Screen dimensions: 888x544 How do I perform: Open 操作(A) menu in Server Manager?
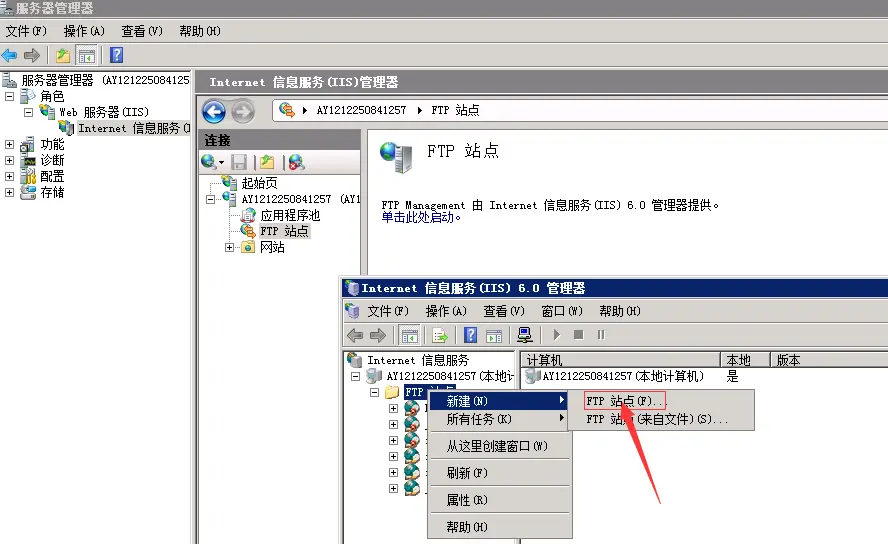point(84,31)
